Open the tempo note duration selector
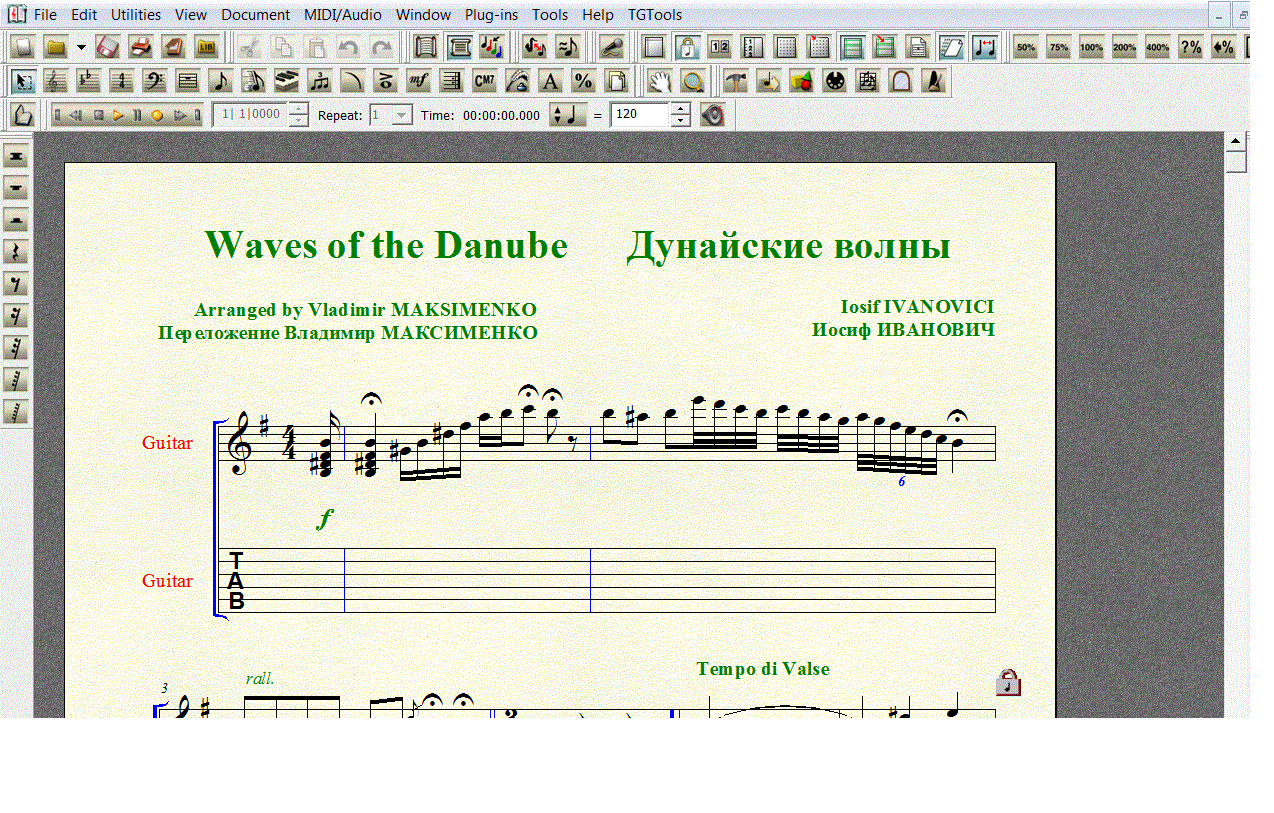The image size is (1274, 813). click(568, 115)
